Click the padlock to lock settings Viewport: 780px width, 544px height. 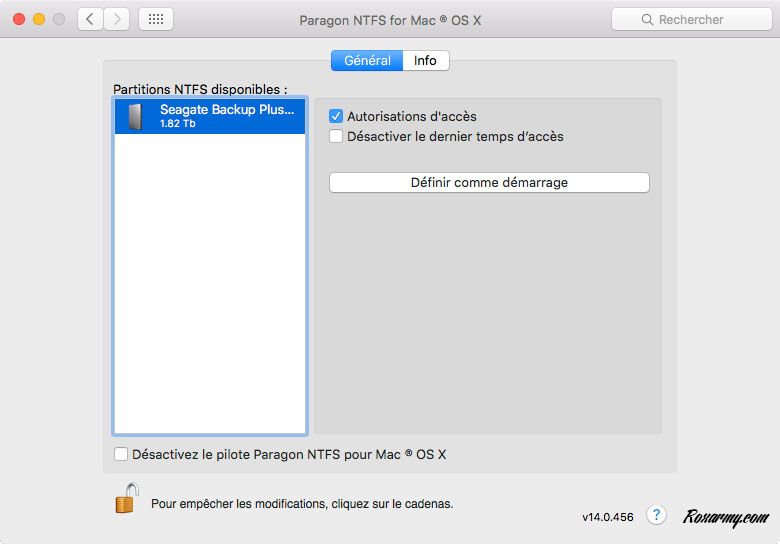click(126, 498)
